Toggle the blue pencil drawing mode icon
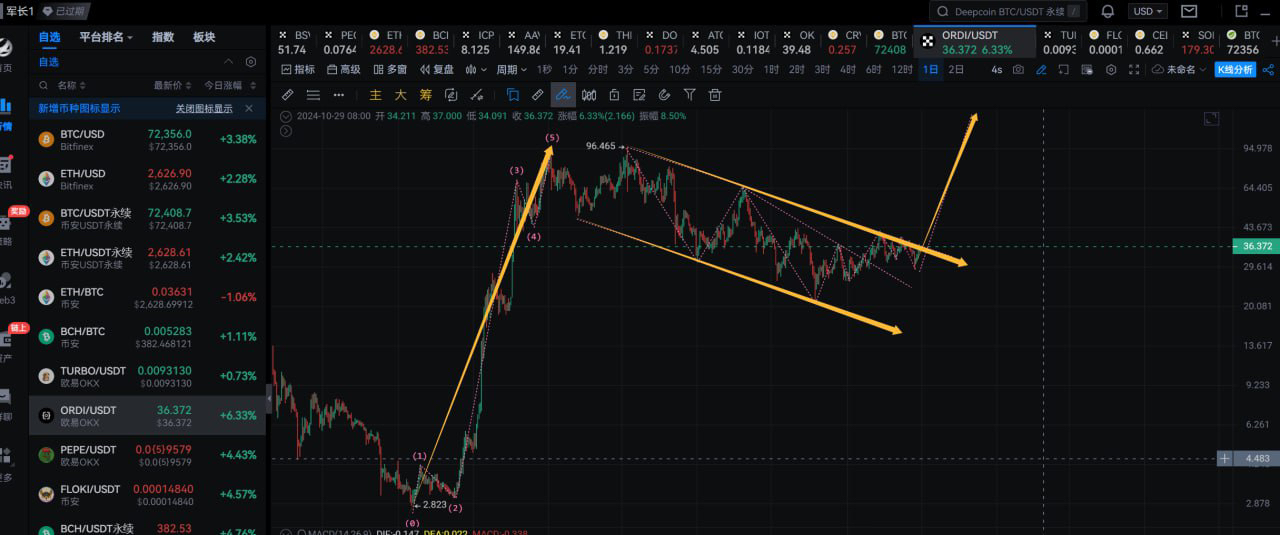This screenshot has height=535, width=1280. [x=1041, y=70]
